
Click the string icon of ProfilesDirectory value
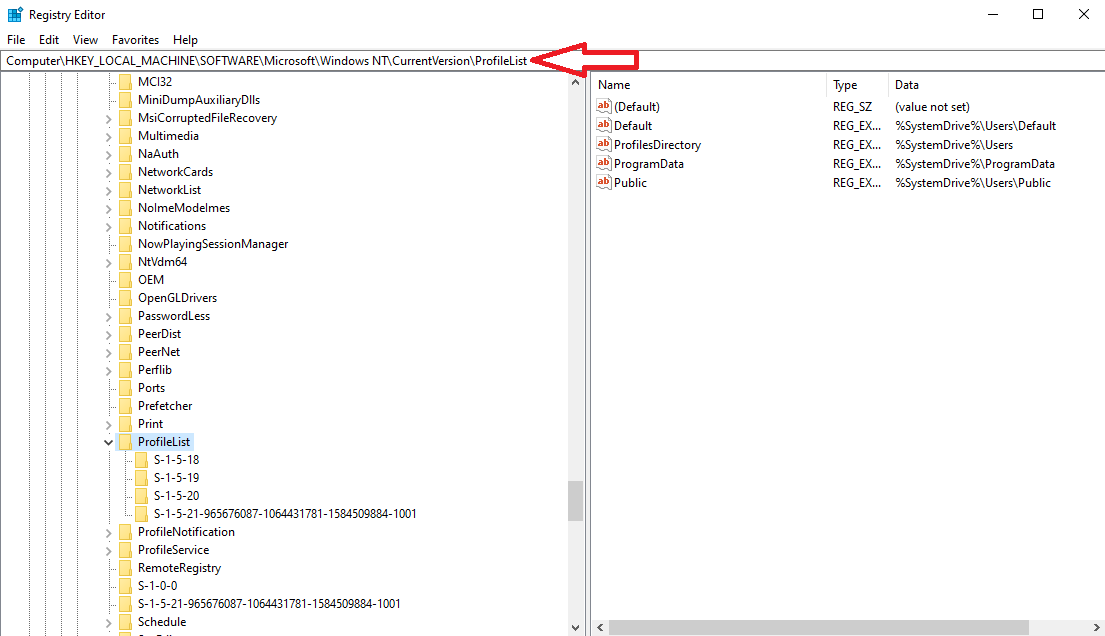[x=603, y=145]
